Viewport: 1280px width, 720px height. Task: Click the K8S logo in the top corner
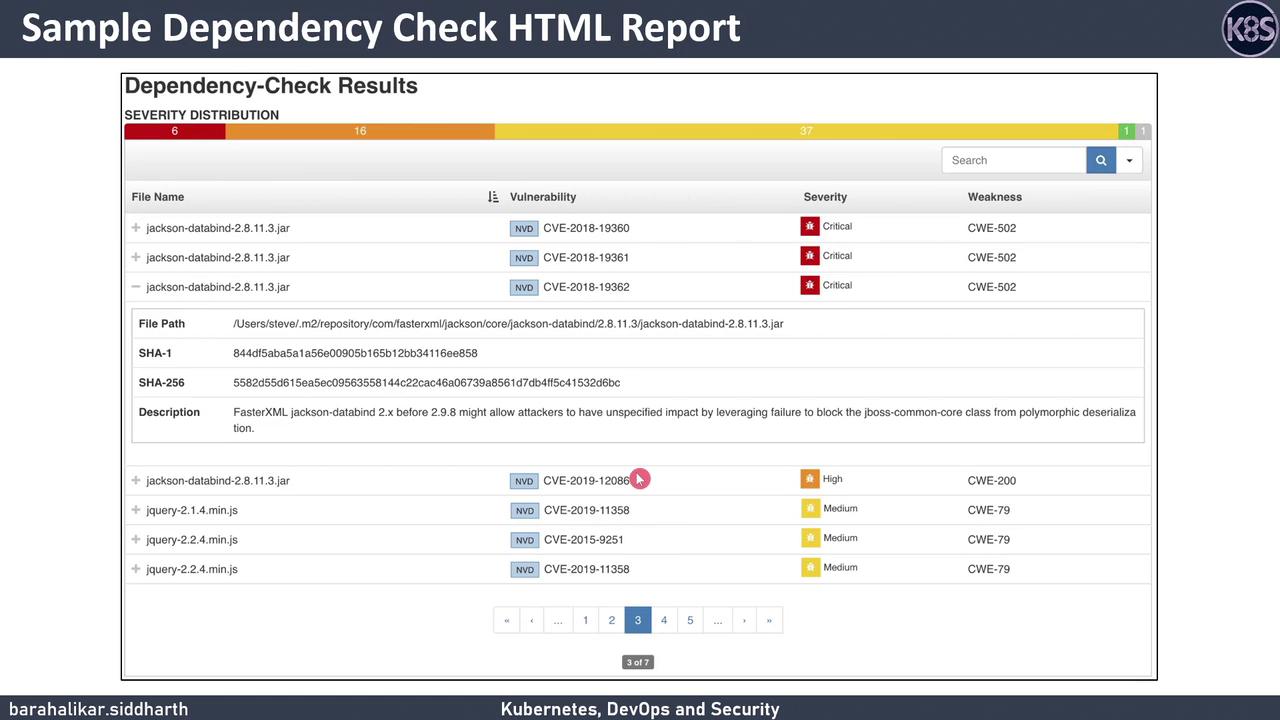pyautogui.click(x=1250, y=29)
